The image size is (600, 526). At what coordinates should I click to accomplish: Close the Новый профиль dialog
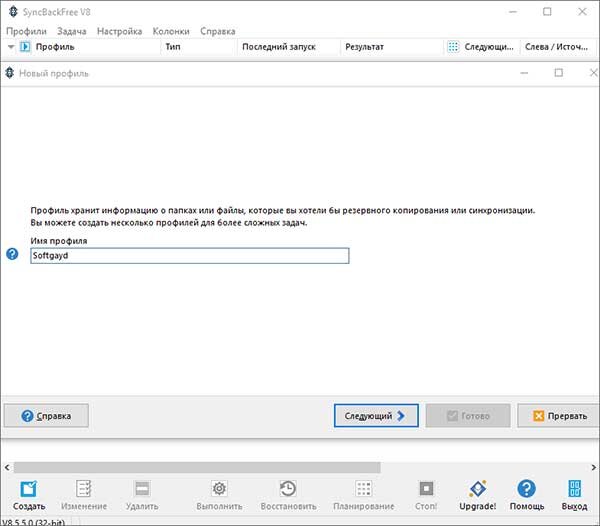(x=593, y=73)
